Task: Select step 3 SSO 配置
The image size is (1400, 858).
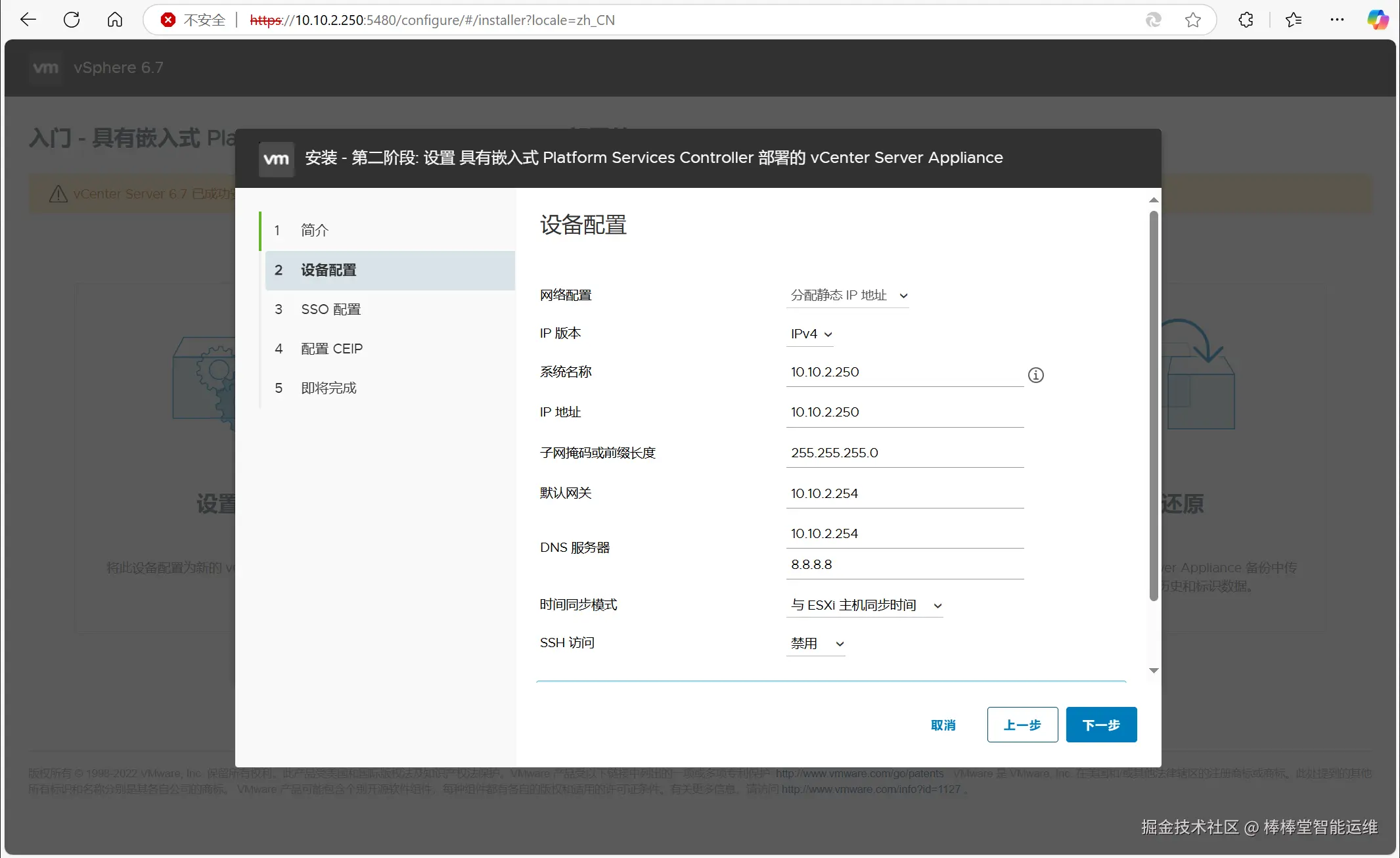Action: [330, 309]
